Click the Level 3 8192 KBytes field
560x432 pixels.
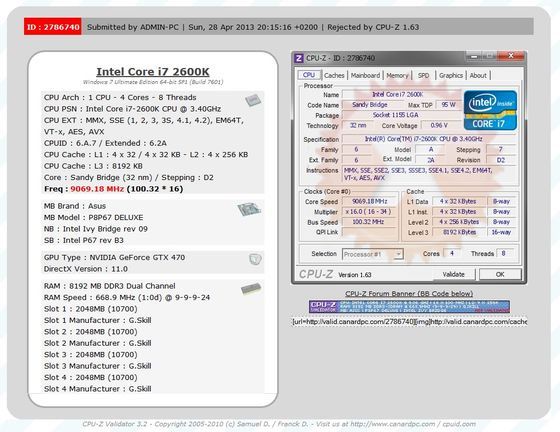pos(459,232)
